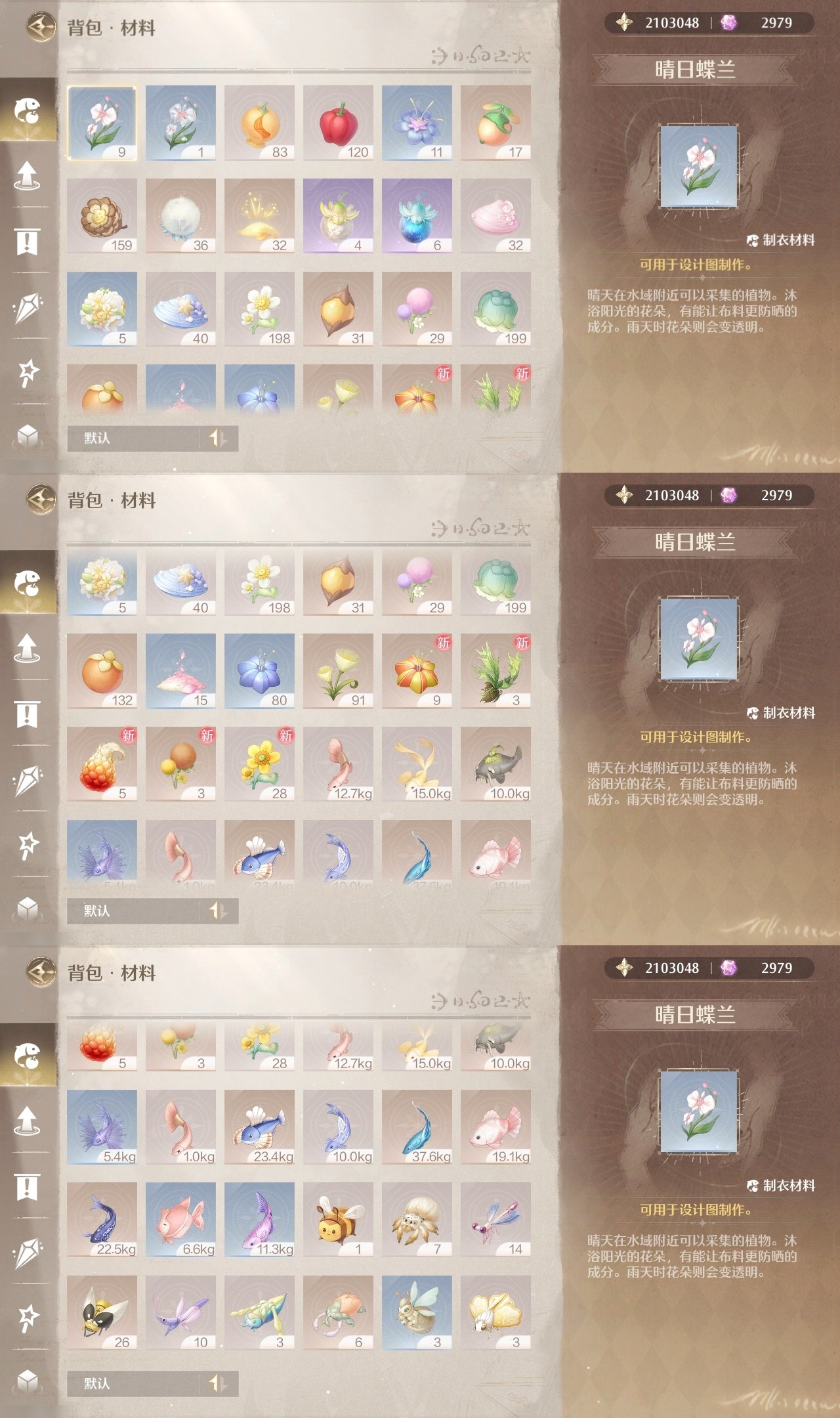Go back using the topmost 背包 arrow icon

[41, 27]
